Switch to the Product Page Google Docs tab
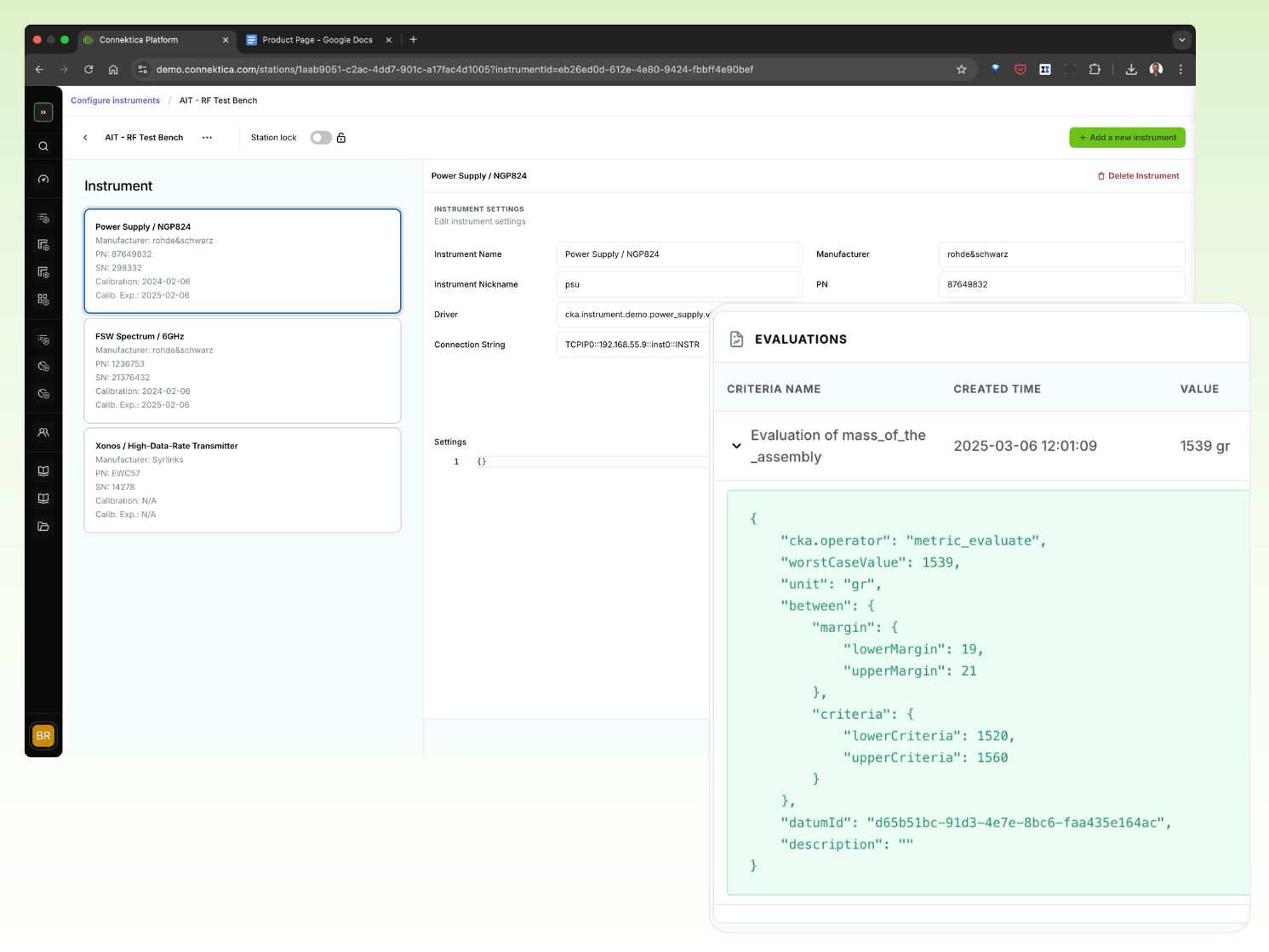This screenshot has width=1269, height=952. (x=317, y=39)
